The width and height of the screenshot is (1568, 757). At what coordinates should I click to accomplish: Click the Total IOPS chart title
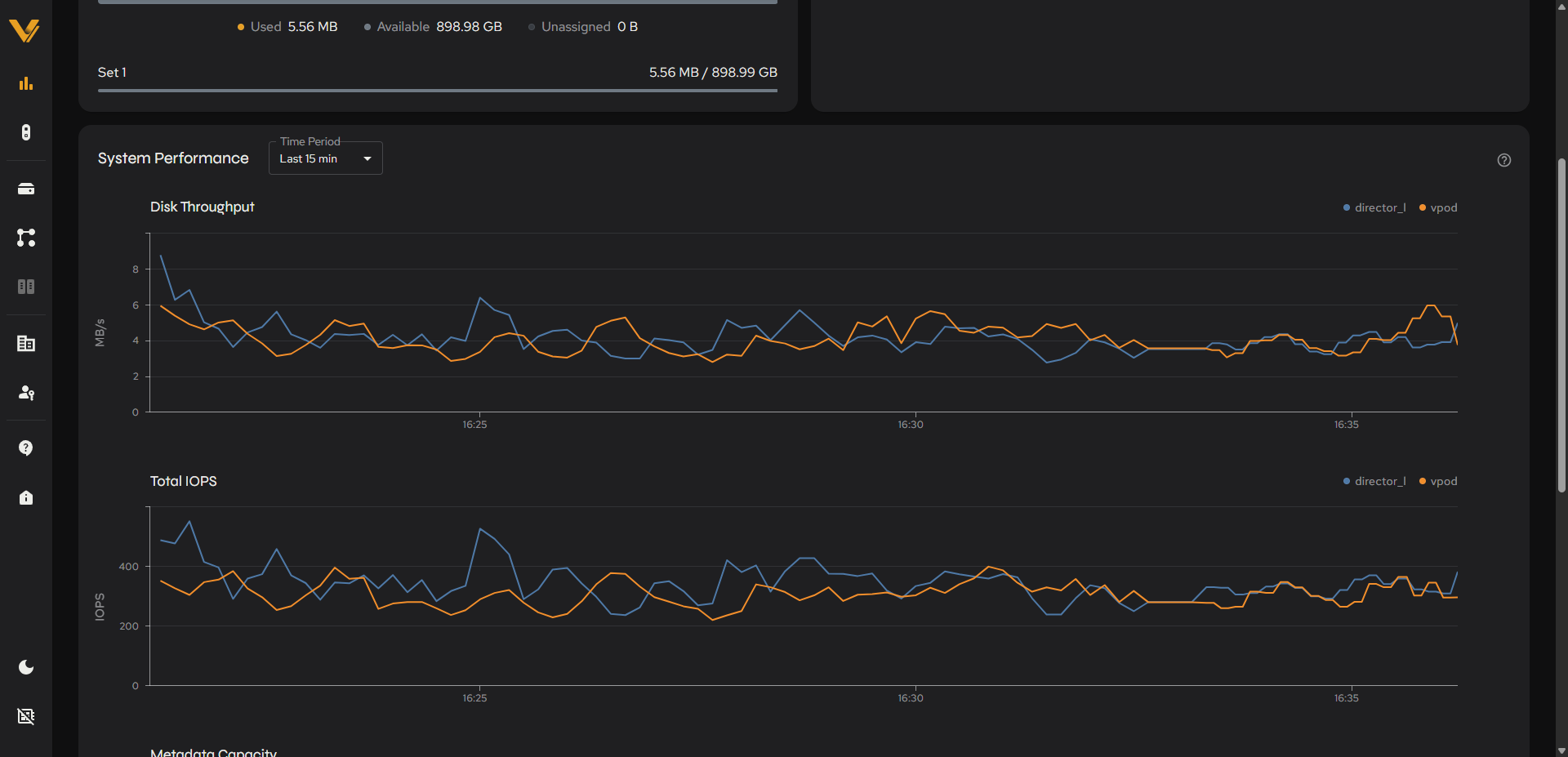(183, 481)
